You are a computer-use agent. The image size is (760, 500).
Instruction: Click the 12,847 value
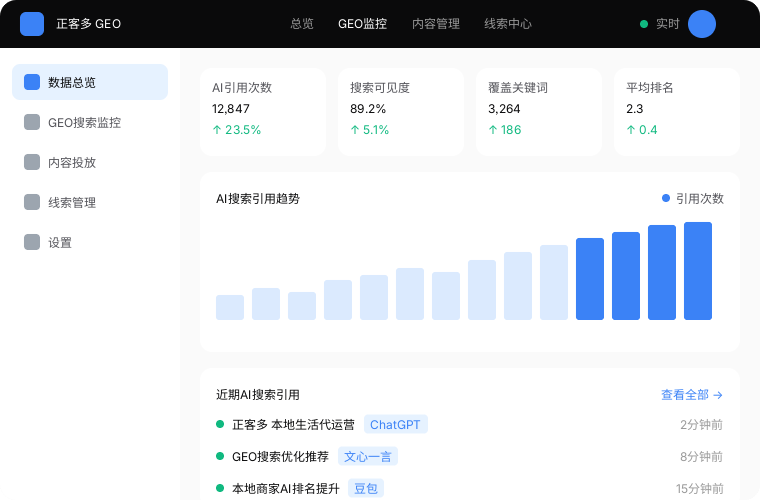(x=231, y=109)
